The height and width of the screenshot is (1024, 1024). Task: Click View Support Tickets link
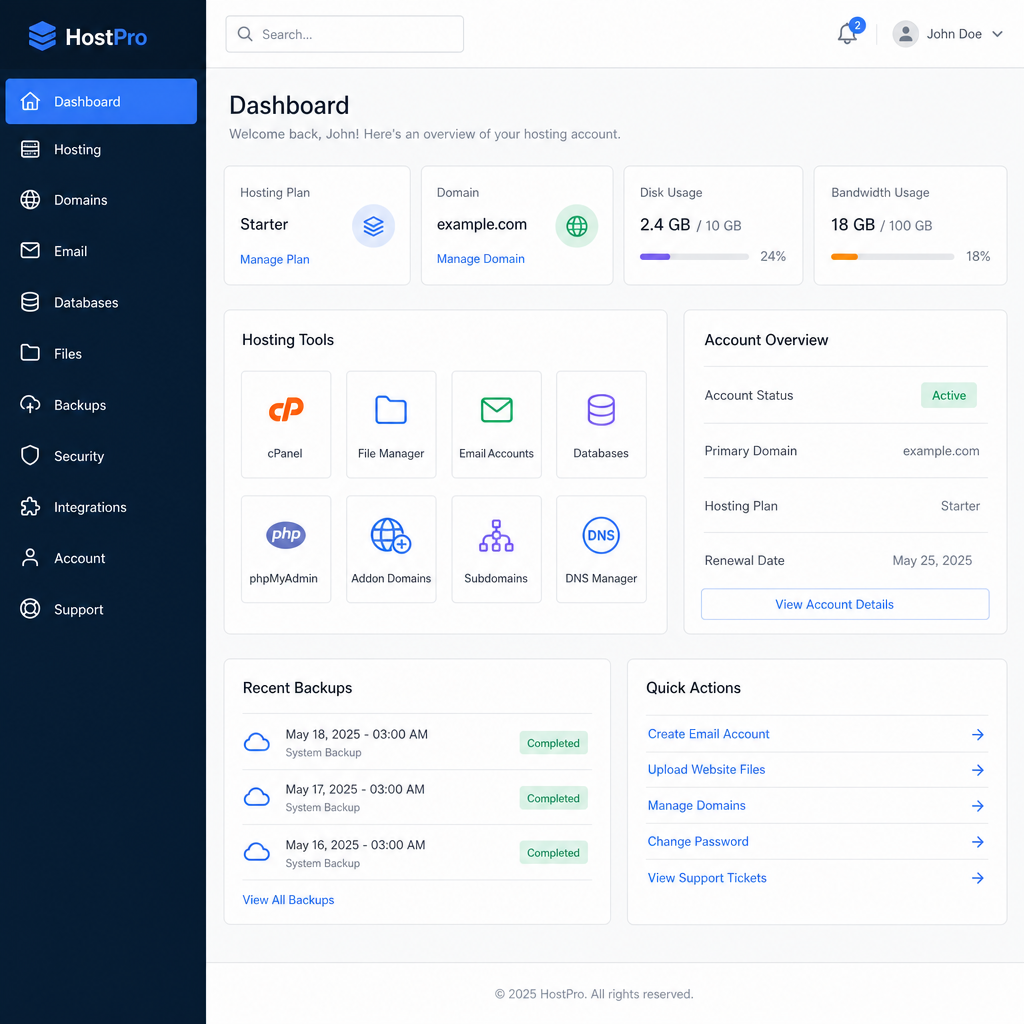(707, 878)
